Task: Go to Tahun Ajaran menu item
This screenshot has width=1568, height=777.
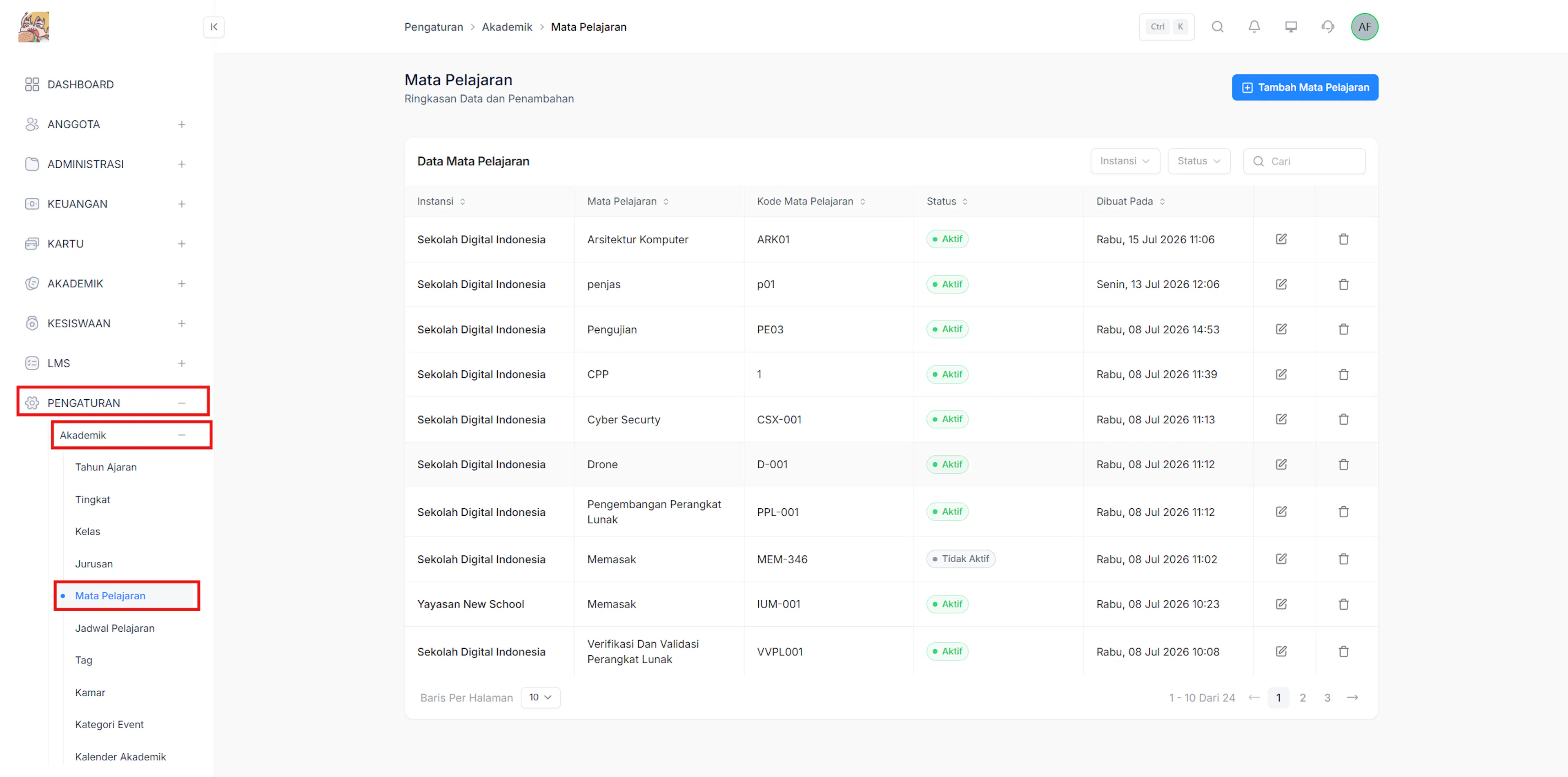Action: click(106, 467)
